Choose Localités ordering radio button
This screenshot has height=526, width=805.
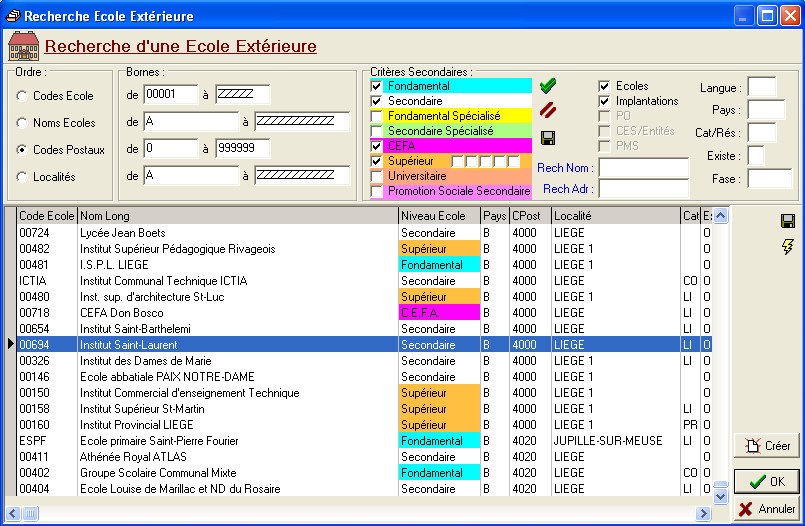(22, 177)
